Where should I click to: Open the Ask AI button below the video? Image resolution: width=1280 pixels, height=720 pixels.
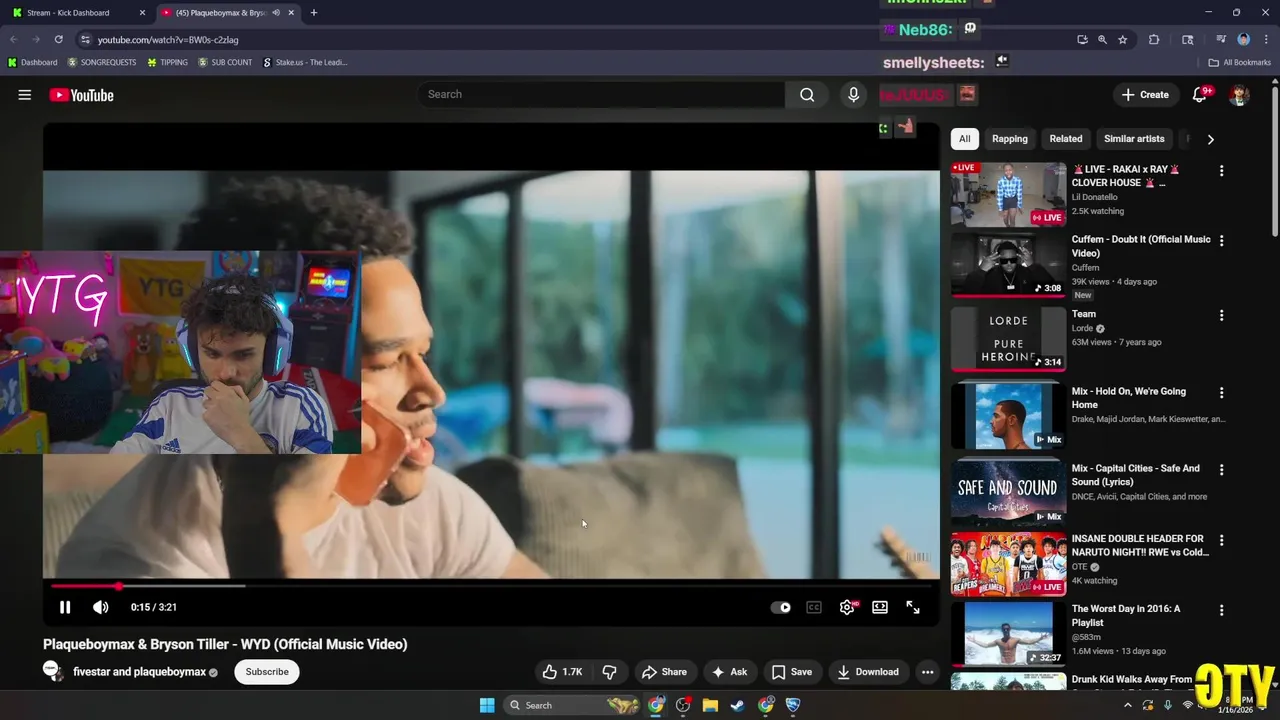click(729, 672)
